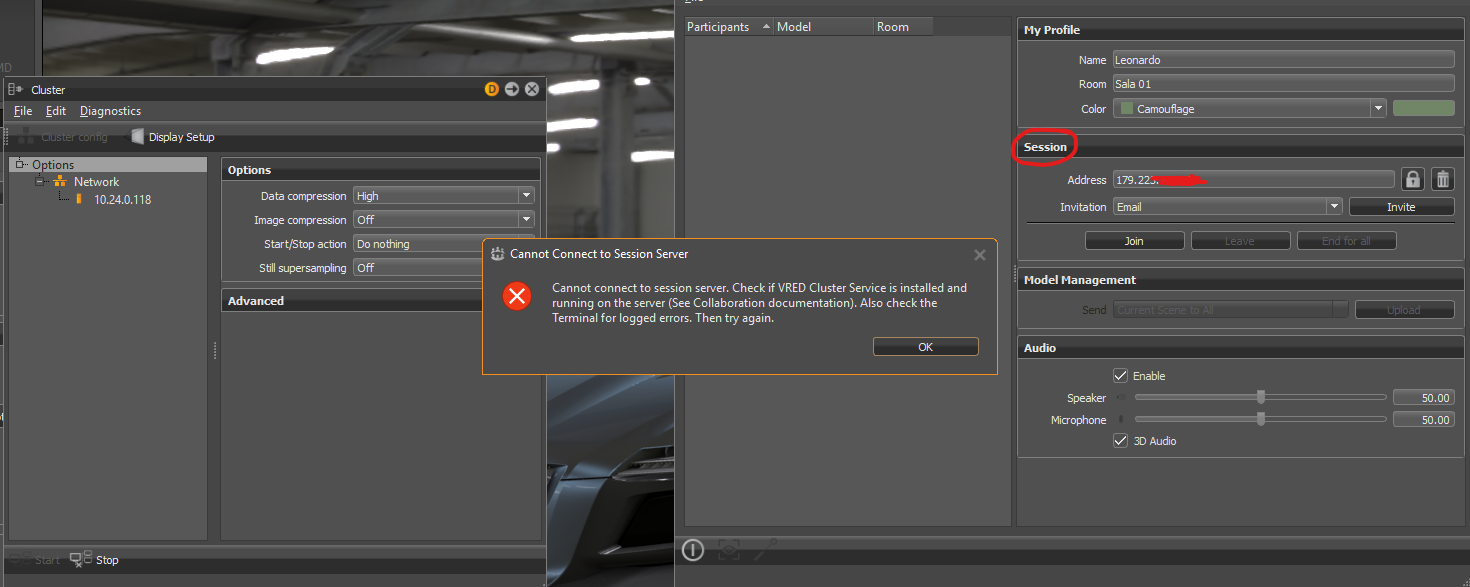Image resolution: width=1470 pixels, height=587 pixels.
Task: Open the Data compression dropdown
Action: tap(444, 196)
